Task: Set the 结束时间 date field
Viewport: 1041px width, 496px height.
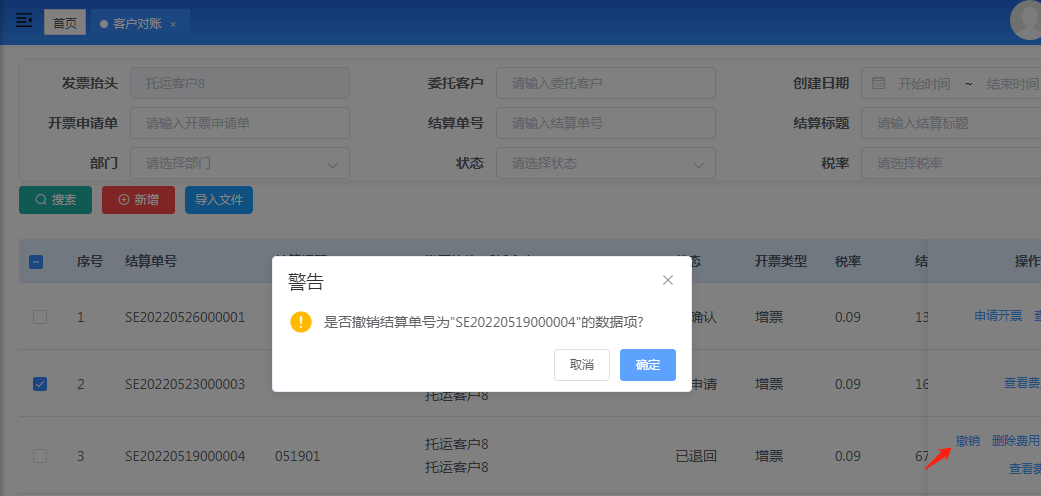Action: click(1012, 84)
